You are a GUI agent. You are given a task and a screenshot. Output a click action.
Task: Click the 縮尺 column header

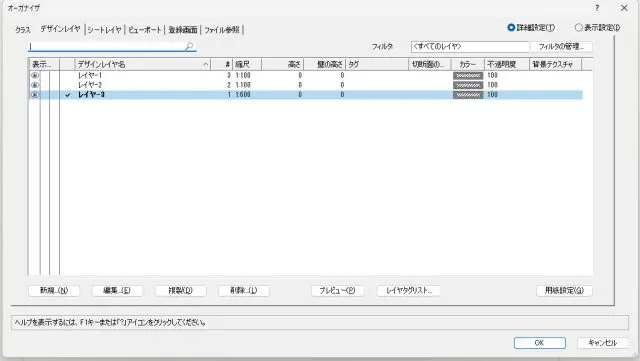[x=247, y=65]
